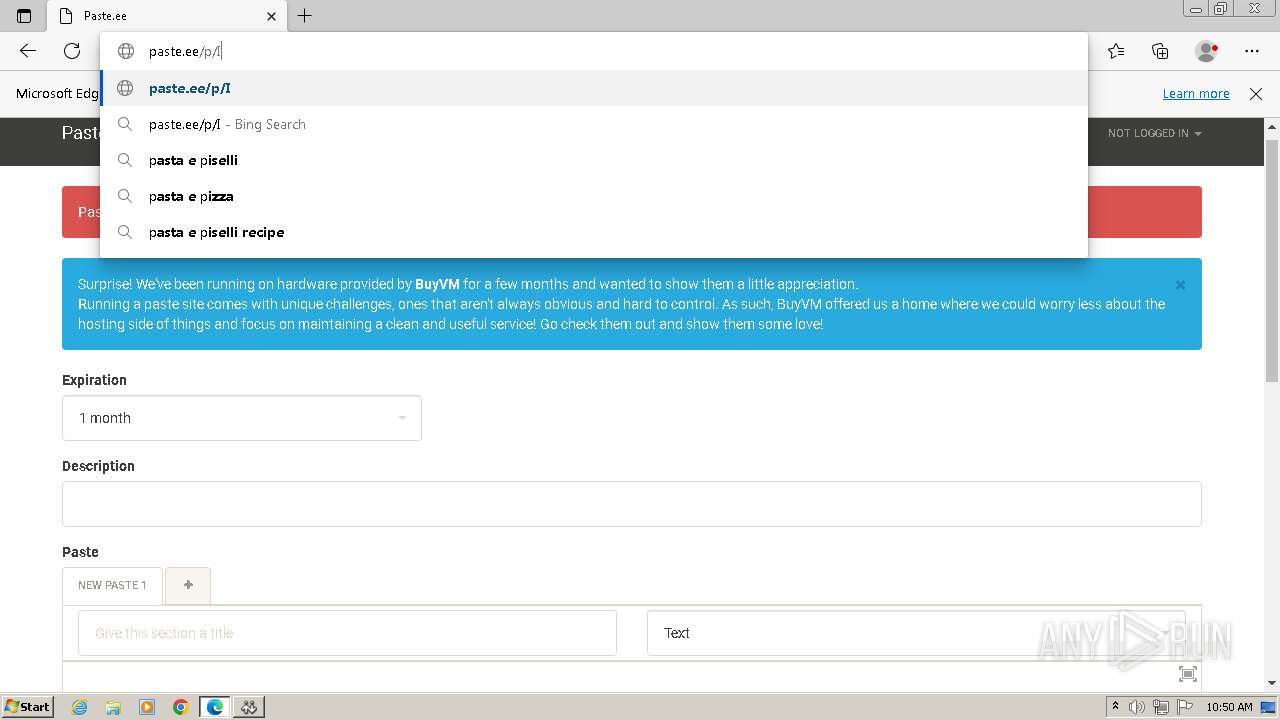
Task: Expand the NOT LOGGED IN menu
Action: pyautogui.click(x=1154, y=133)
